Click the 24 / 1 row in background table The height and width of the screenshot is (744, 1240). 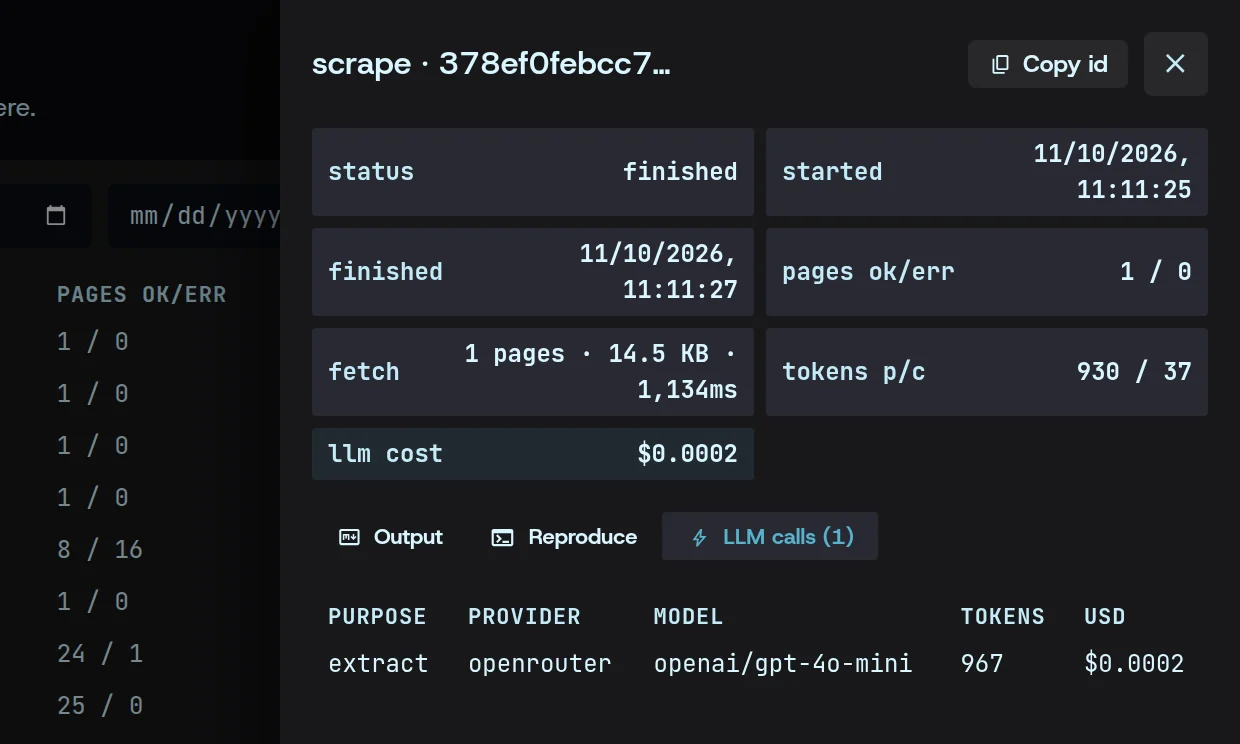click(100, 653)
